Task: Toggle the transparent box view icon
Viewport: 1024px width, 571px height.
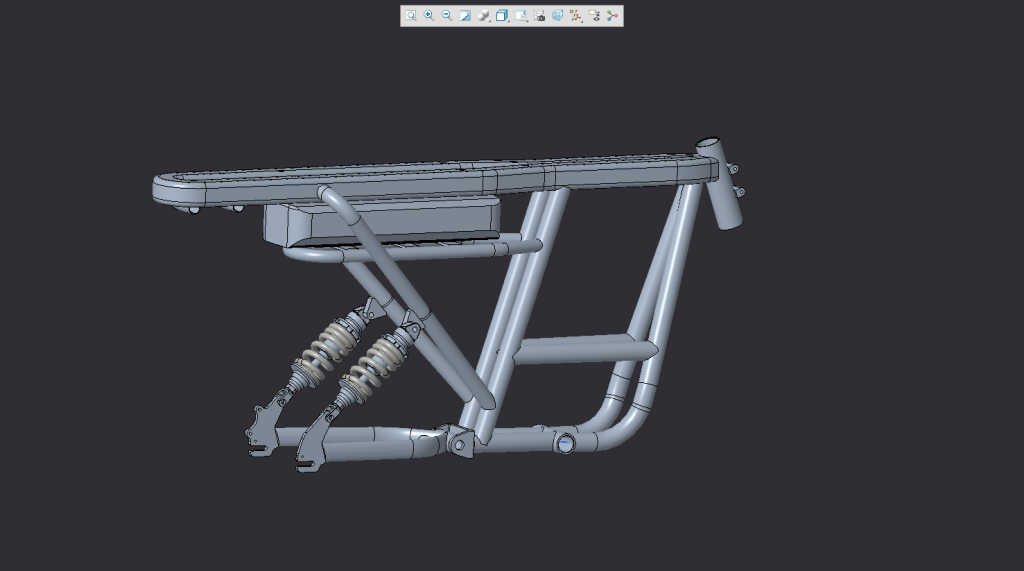Action: coord(557,15)
